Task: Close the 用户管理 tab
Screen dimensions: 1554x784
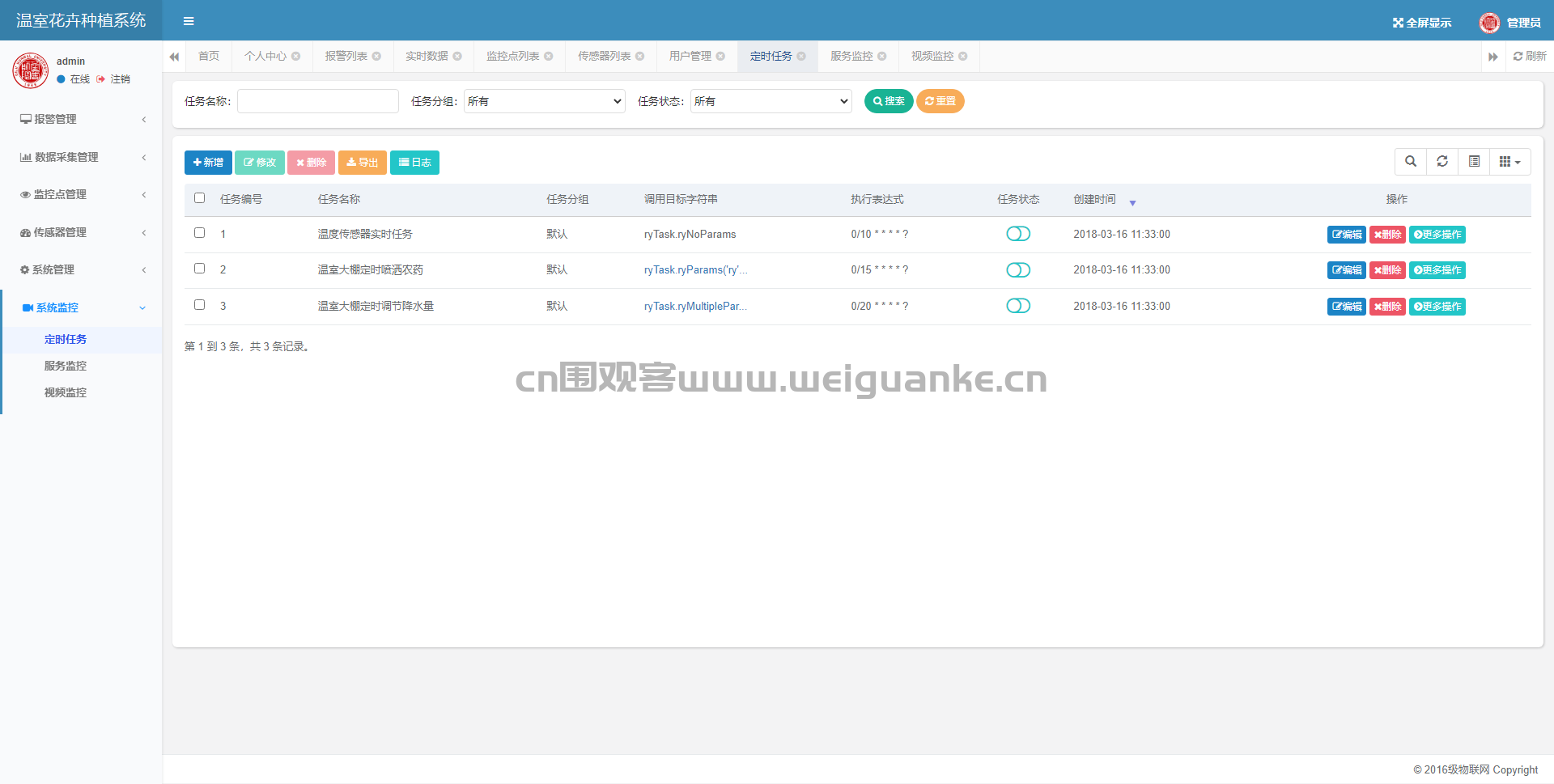Action: click(720, 56)
